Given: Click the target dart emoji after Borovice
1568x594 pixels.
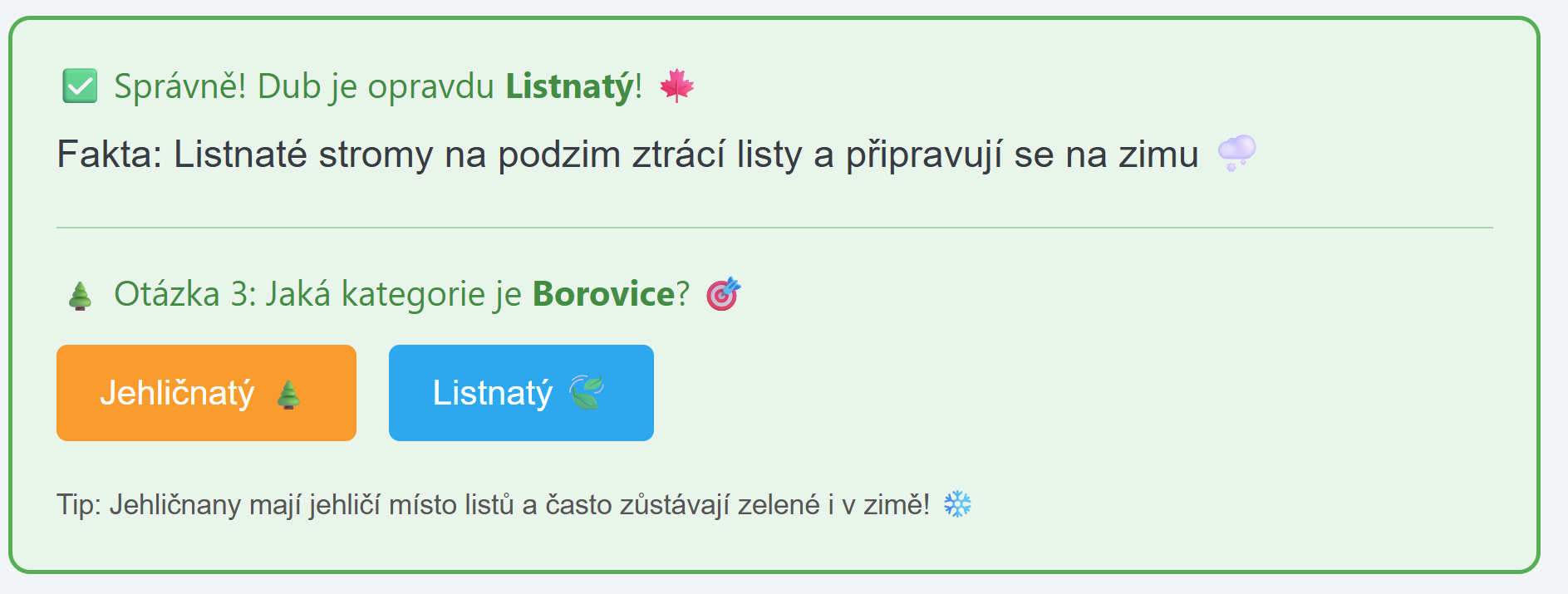Looking at the screenshot, I should pyautogui.click(x=723, y=293).
